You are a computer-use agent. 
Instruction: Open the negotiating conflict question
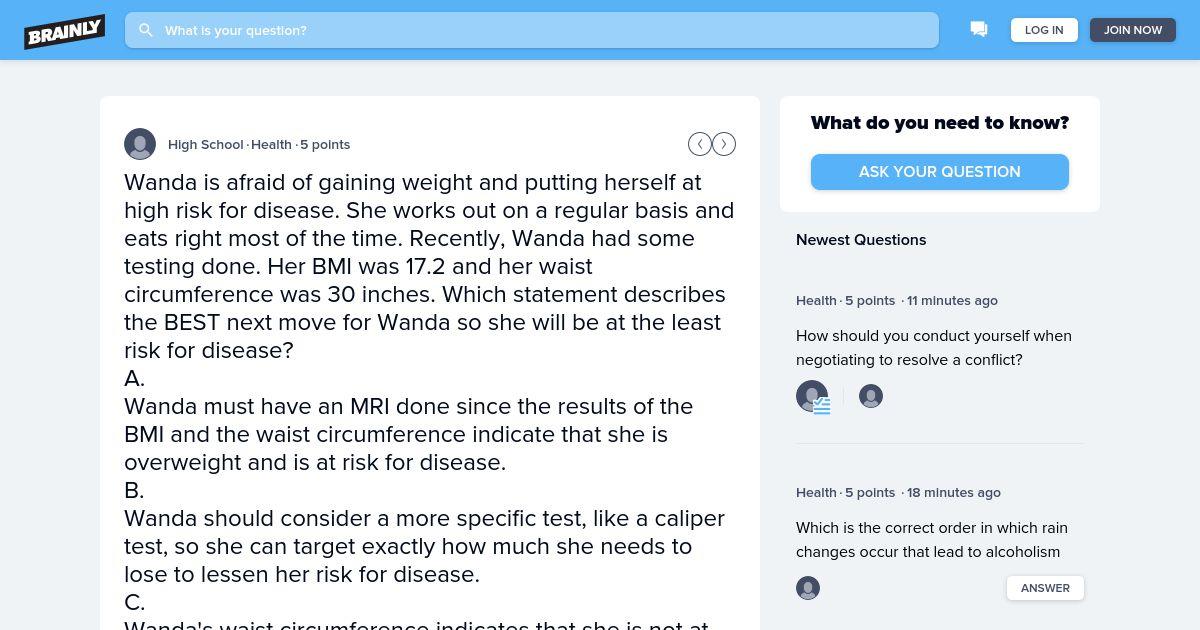click(x=934, y=348)
